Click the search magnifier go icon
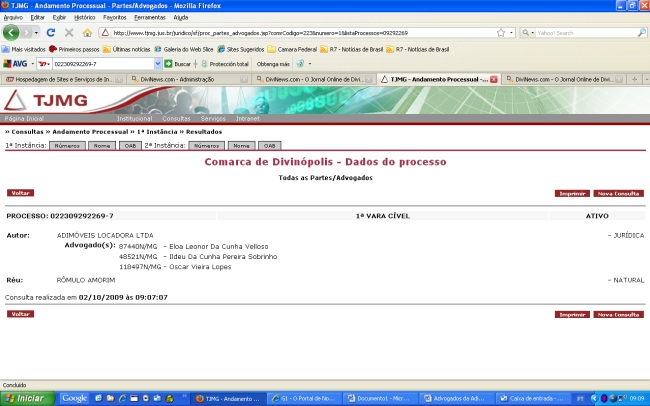Image resolution: width=650 pixels, height=406 pixels. pos(642,32)
